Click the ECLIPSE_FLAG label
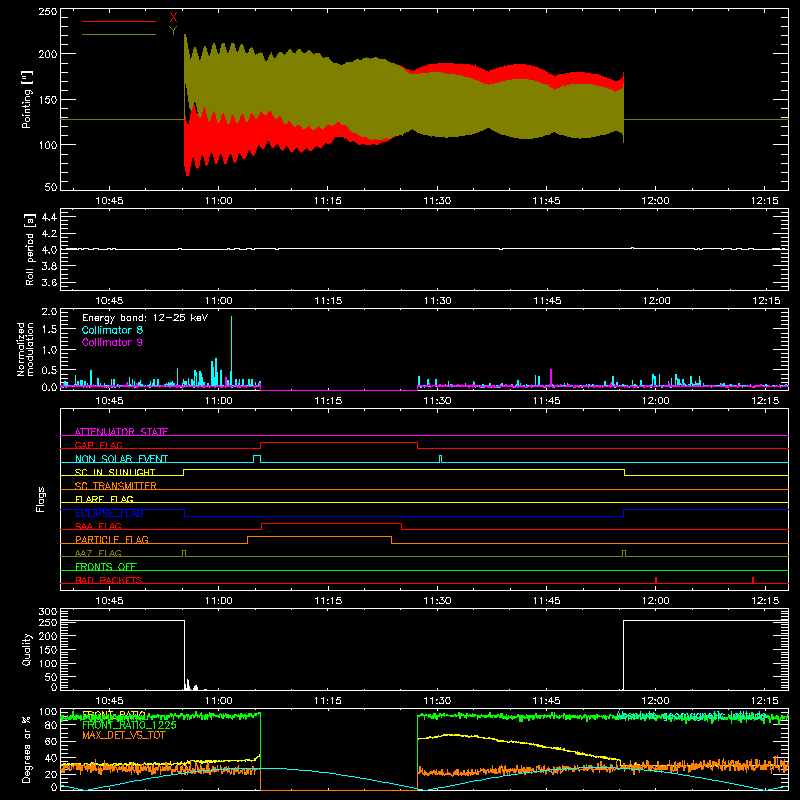800x800 pixels. [x=109, y=513]
